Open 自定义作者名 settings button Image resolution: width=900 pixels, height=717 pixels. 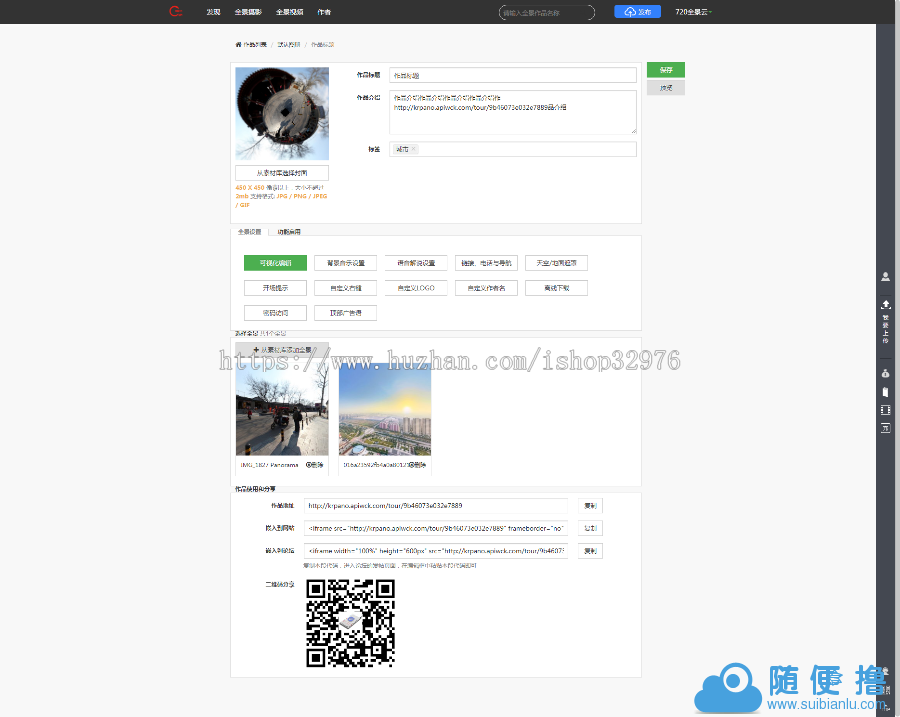point(486,288)
